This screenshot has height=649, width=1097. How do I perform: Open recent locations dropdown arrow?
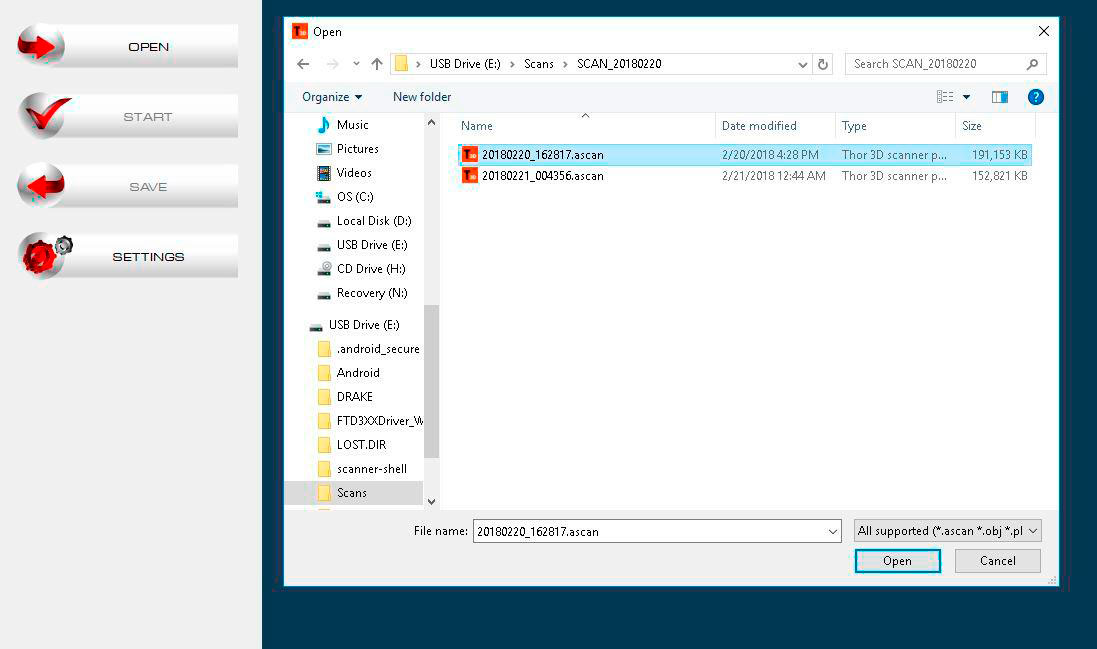[x=356, y=64]
